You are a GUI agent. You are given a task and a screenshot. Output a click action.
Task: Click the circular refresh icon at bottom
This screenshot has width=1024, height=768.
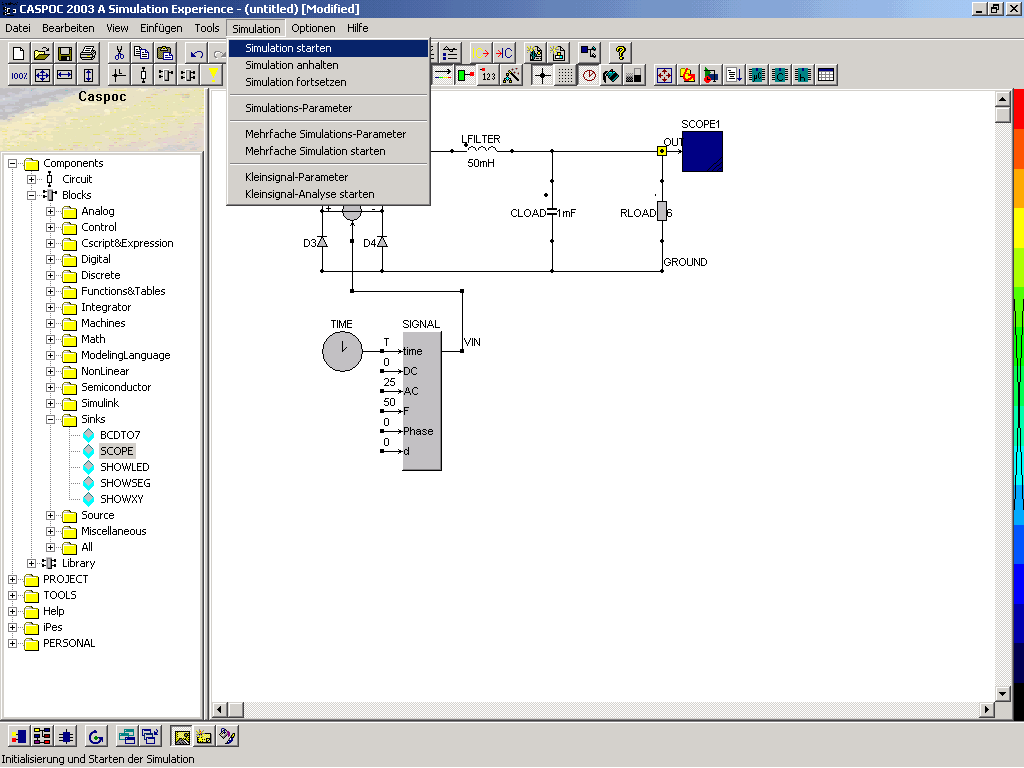(96, 736)
